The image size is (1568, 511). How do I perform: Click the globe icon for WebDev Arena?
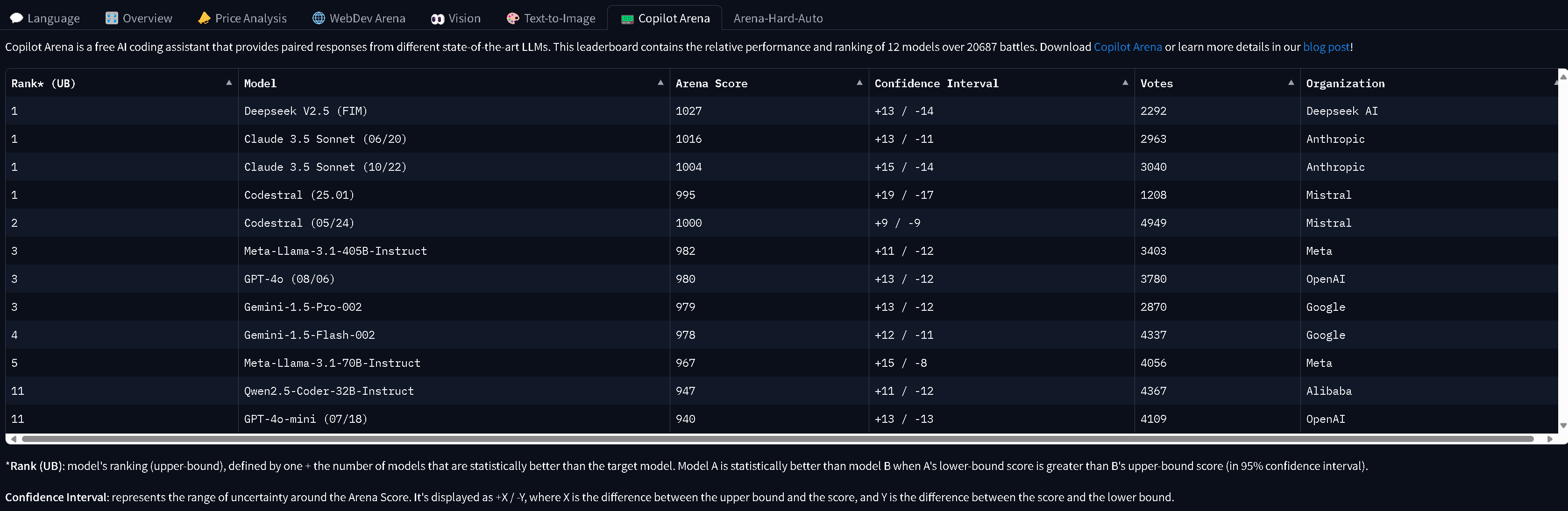click(x=319, y=18)
